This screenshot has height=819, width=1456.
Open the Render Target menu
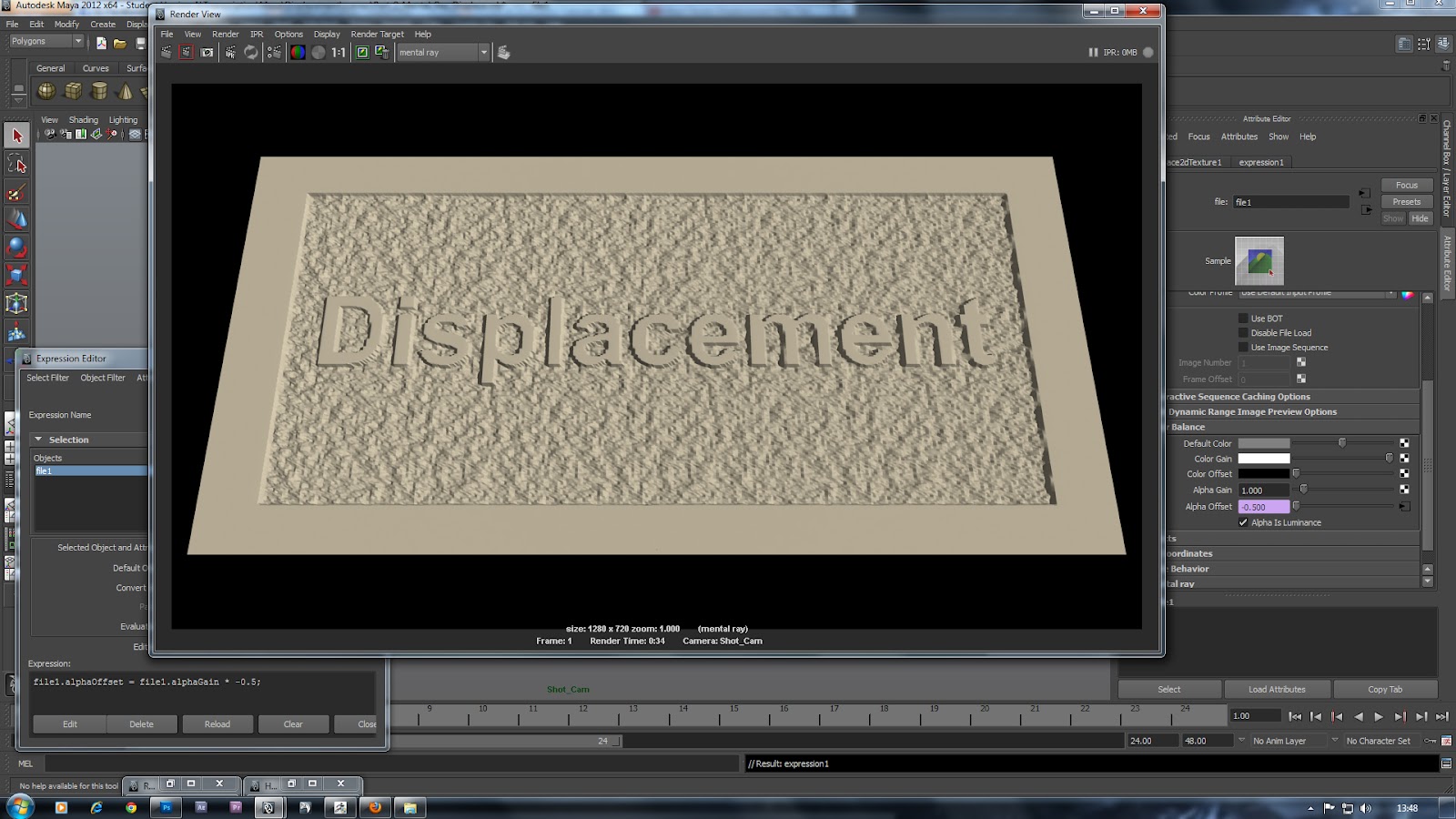pos(377,34)
